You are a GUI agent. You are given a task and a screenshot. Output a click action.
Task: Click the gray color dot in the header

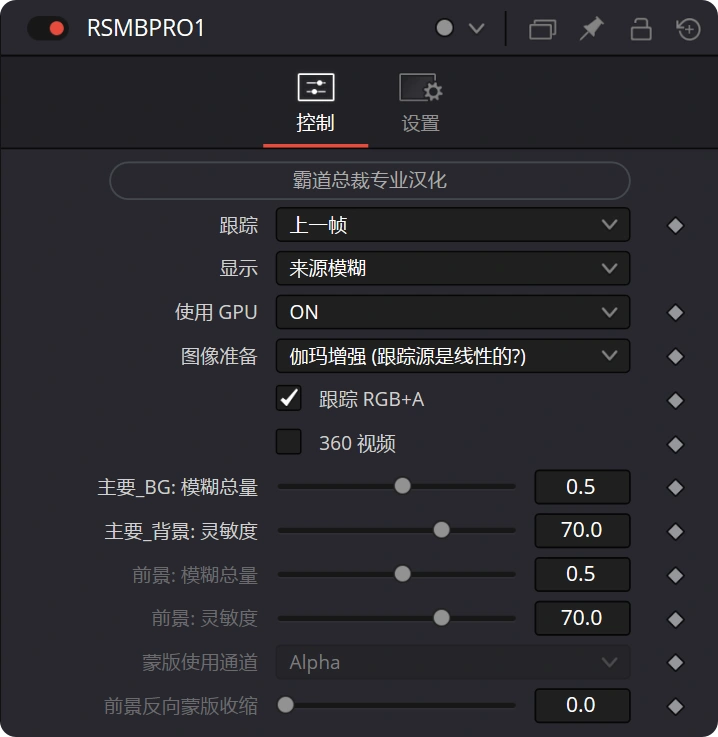(444, 28)
